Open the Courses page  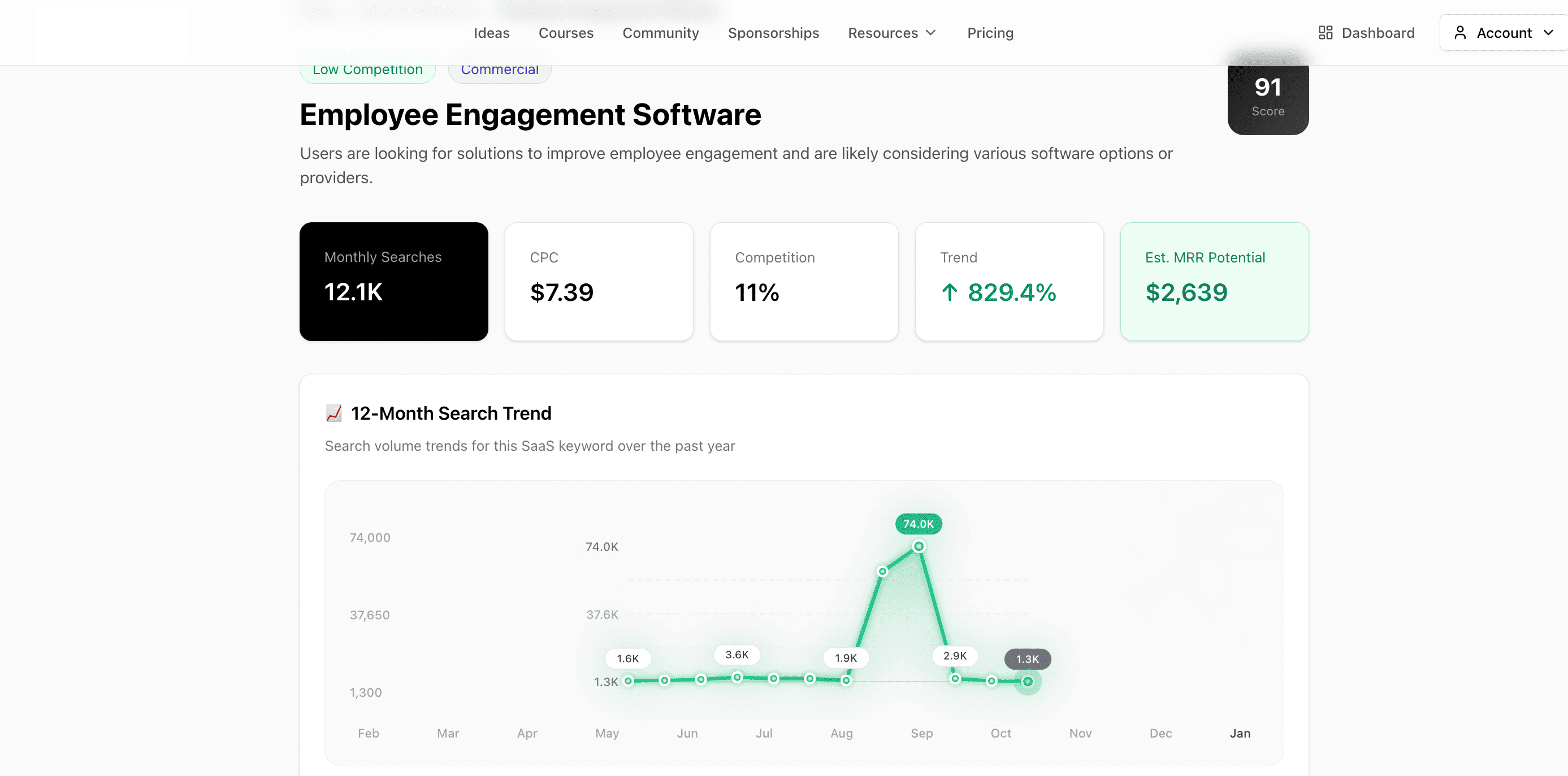tap(566, 33)
